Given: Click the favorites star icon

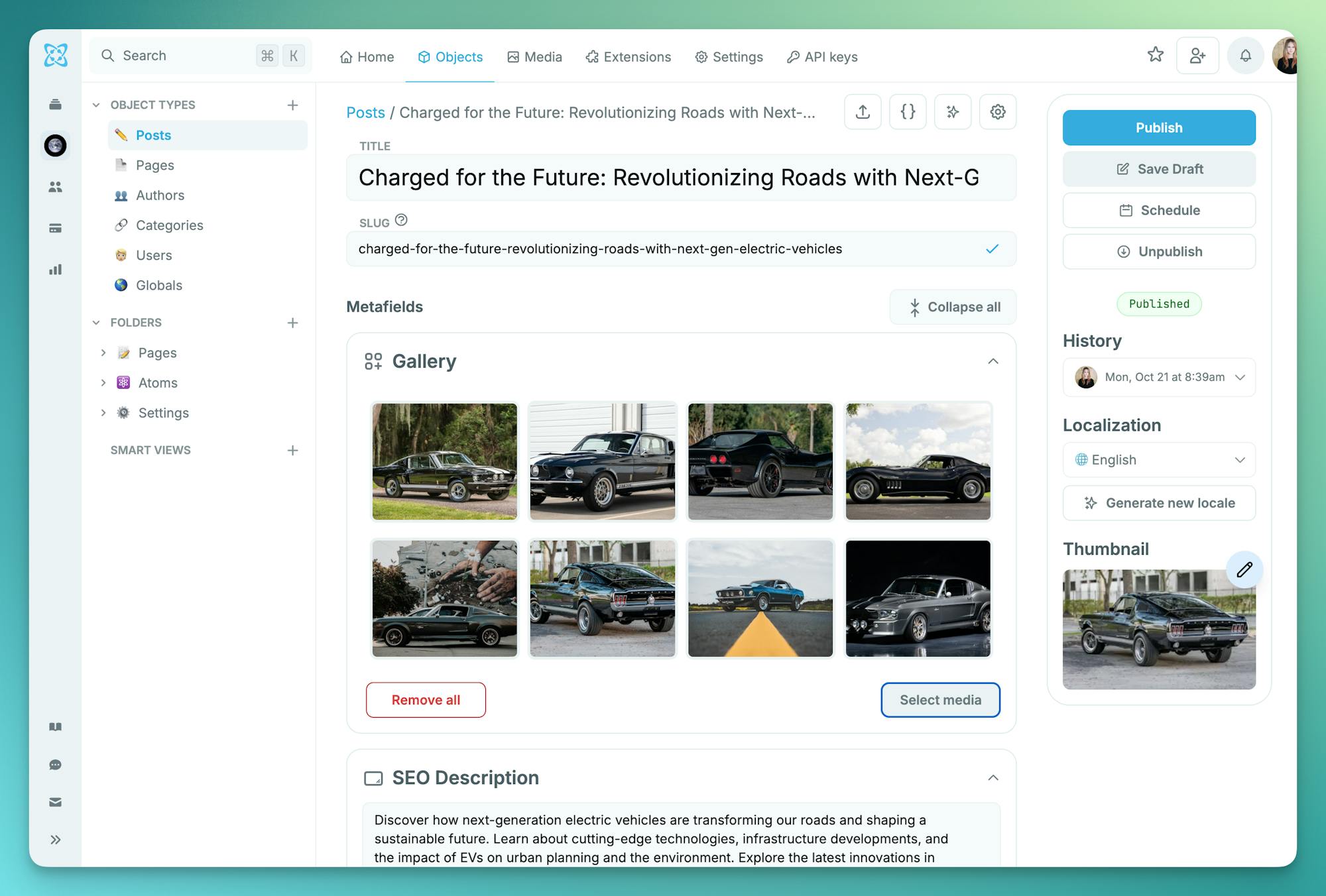Looking at the screenshot, I should (1156, 55).
